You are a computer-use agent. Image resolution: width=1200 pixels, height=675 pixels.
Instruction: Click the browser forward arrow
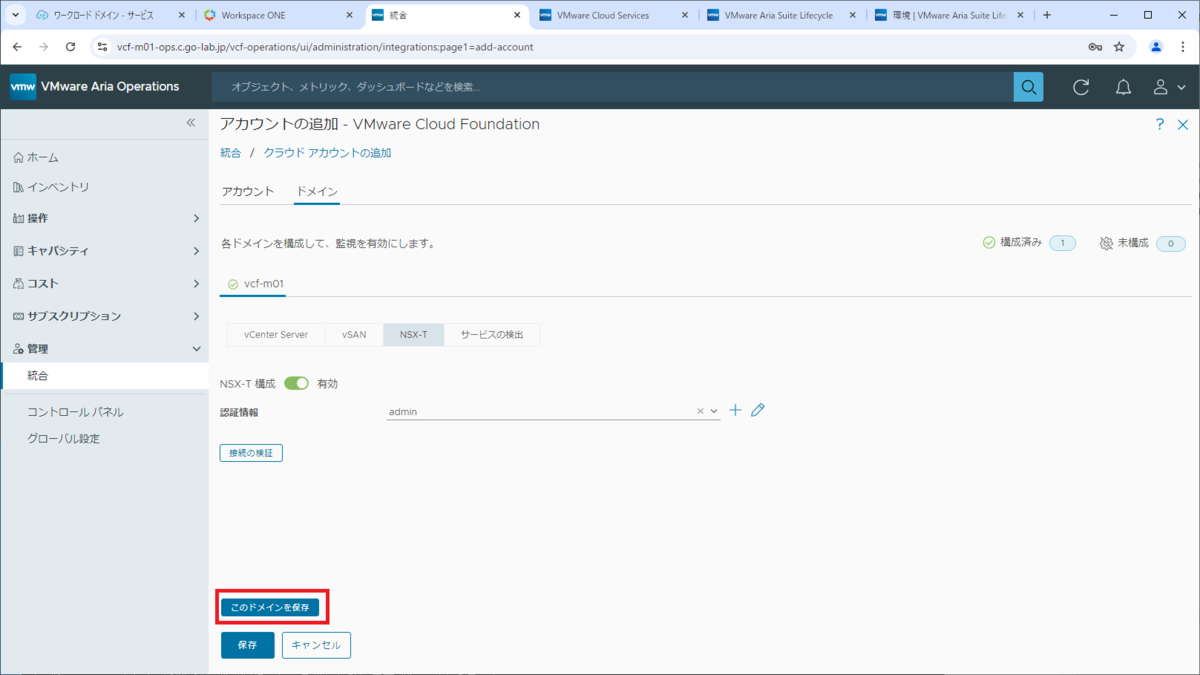coord(44,47)
